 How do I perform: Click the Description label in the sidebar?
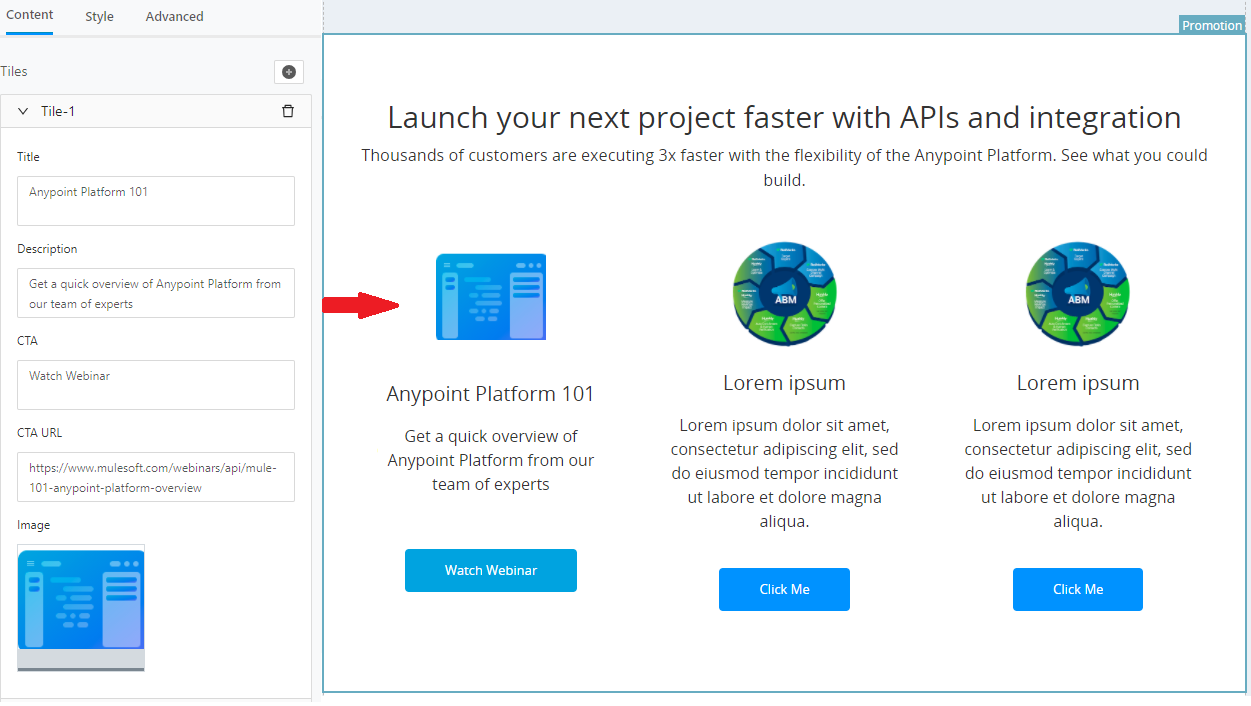click(47, 249)
